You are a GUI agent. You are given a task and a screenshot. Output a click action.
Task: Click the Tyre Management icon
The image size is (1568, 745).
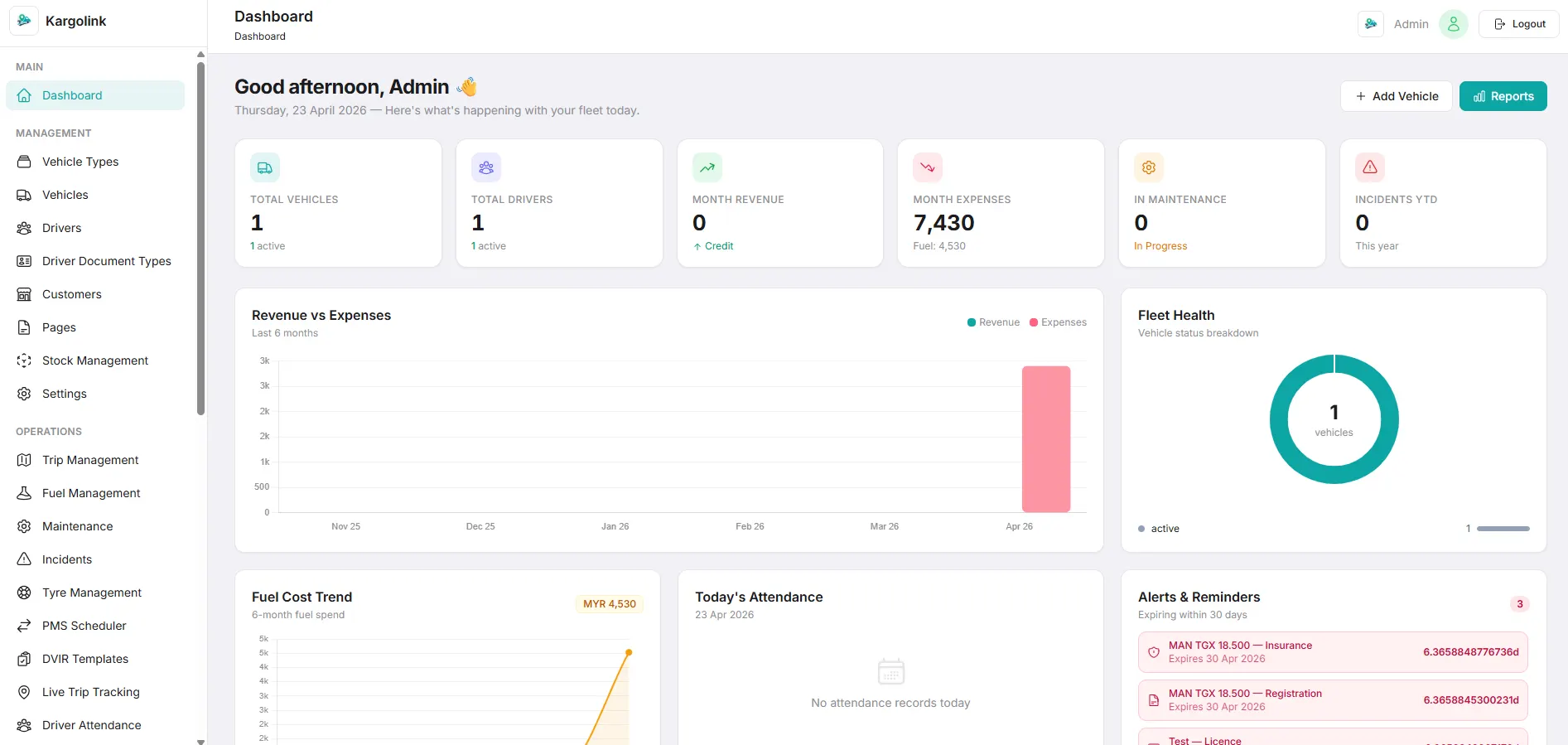(24, 593)
